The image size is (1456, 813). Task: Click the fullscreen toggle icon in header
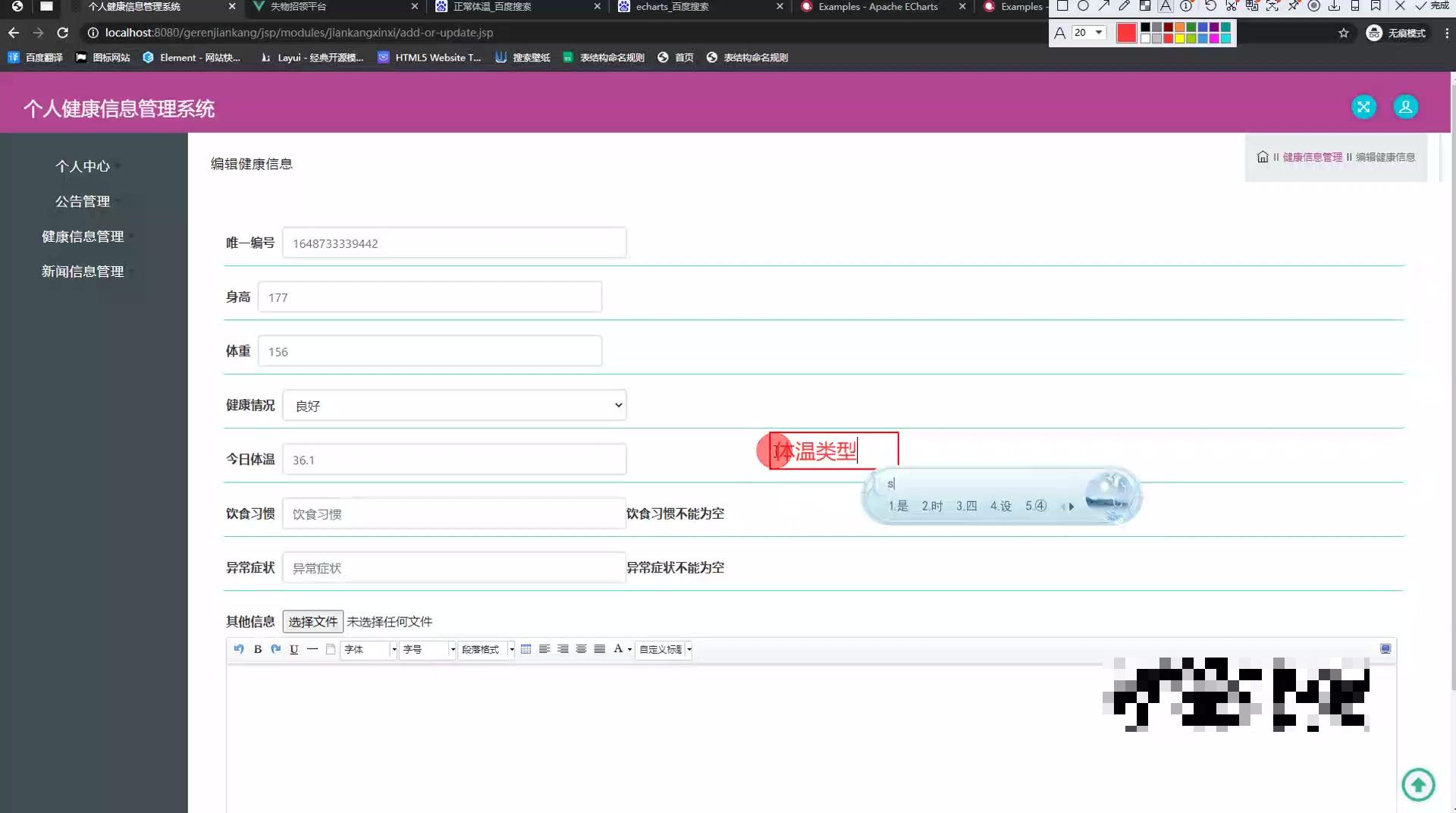[x=1363, y=107]
